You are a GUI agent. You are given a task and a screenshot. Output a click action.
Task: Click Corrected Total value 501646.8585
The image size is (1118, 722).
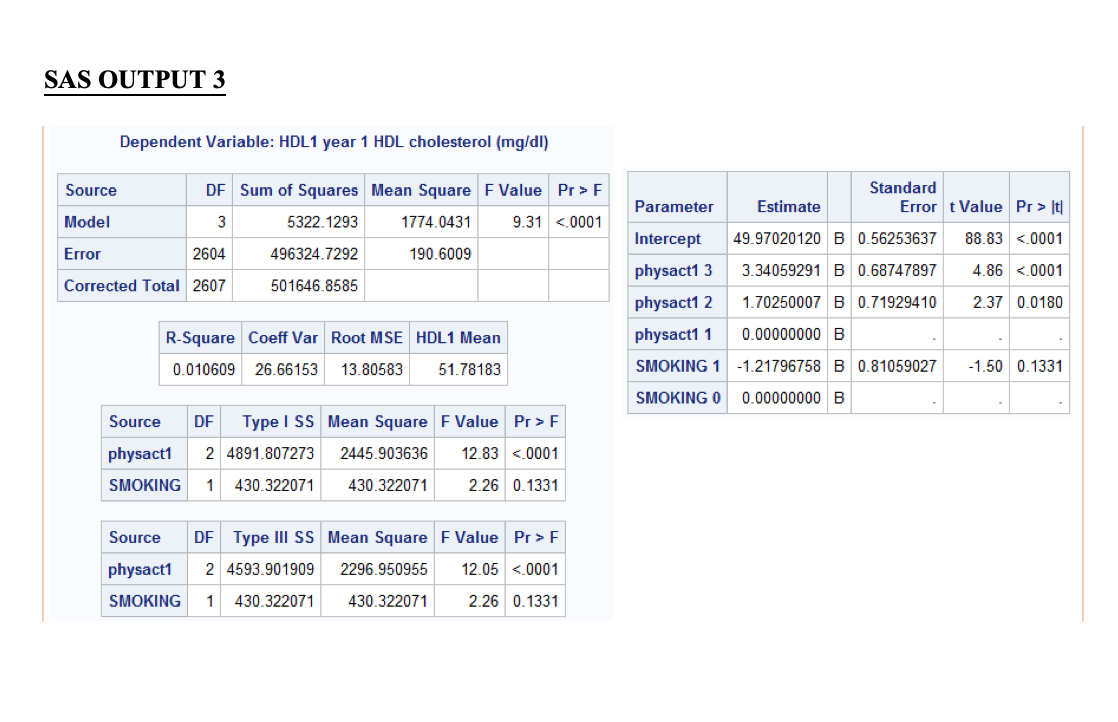[x=314, y=286]
